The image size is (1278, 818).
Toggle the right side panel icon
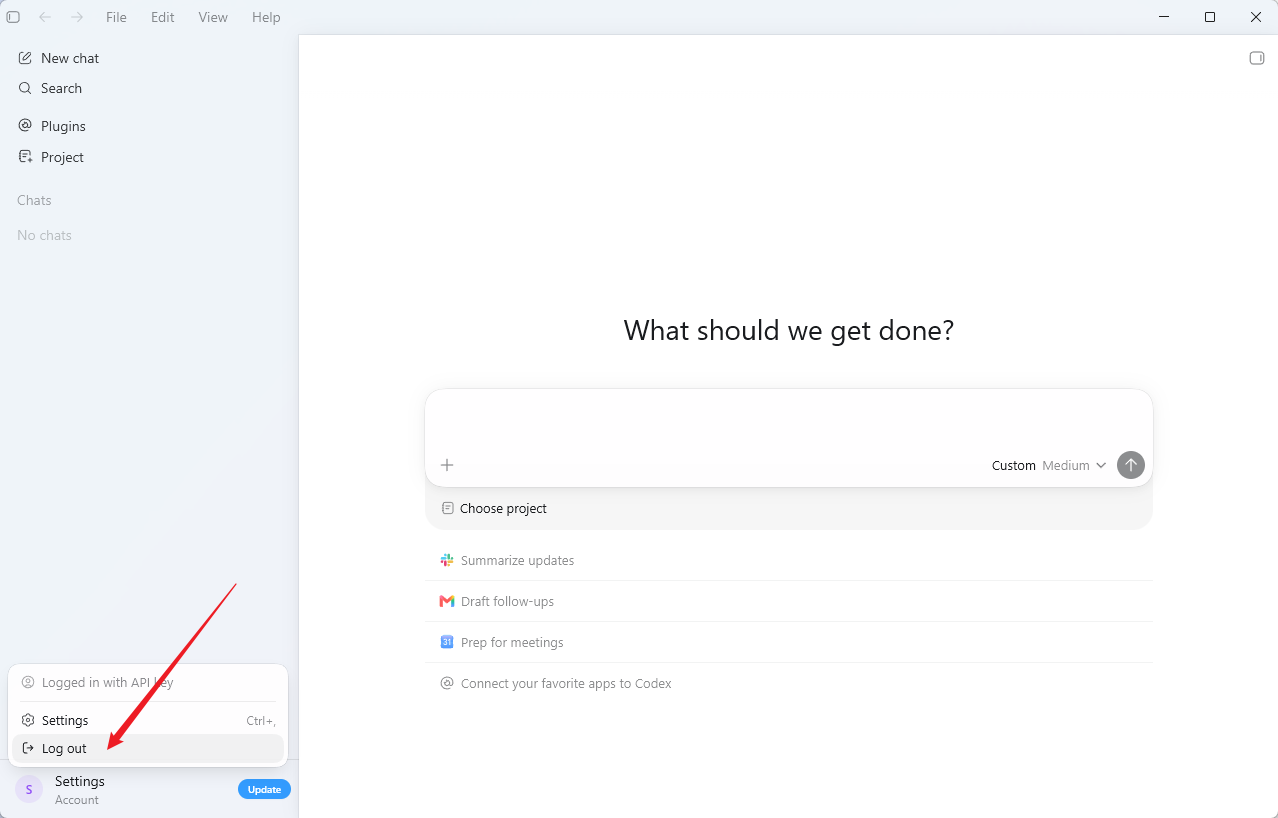(x=1257, y=58)
